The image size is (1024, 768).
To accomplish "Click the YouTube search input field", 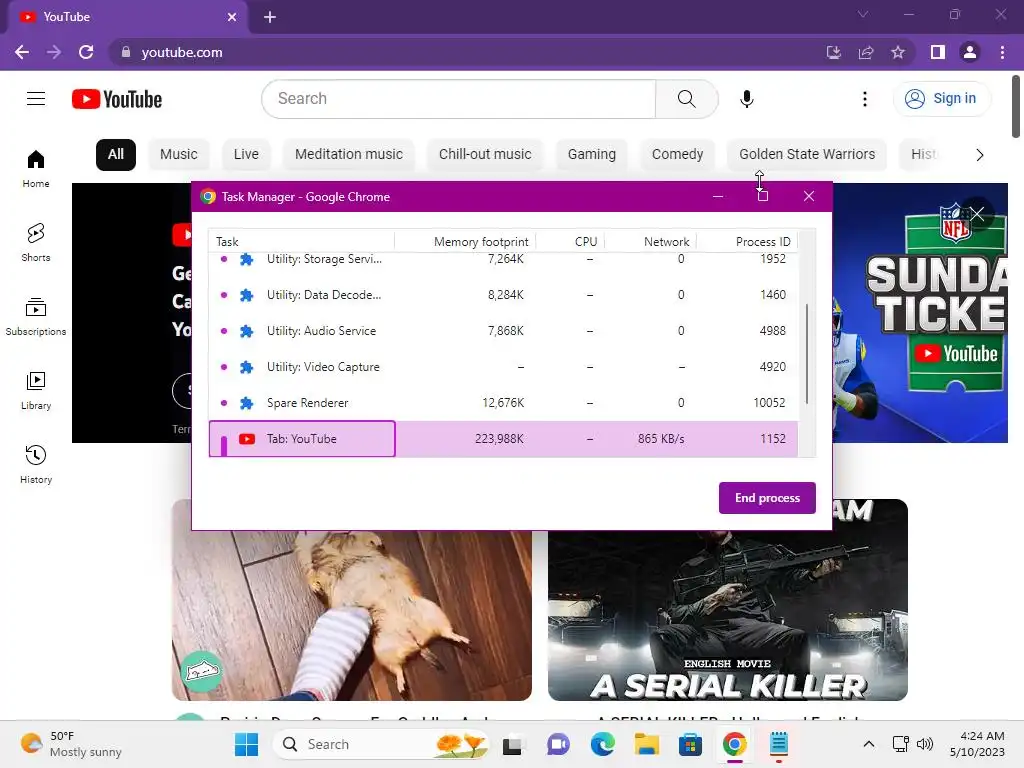I will click(x=459, y=99).
